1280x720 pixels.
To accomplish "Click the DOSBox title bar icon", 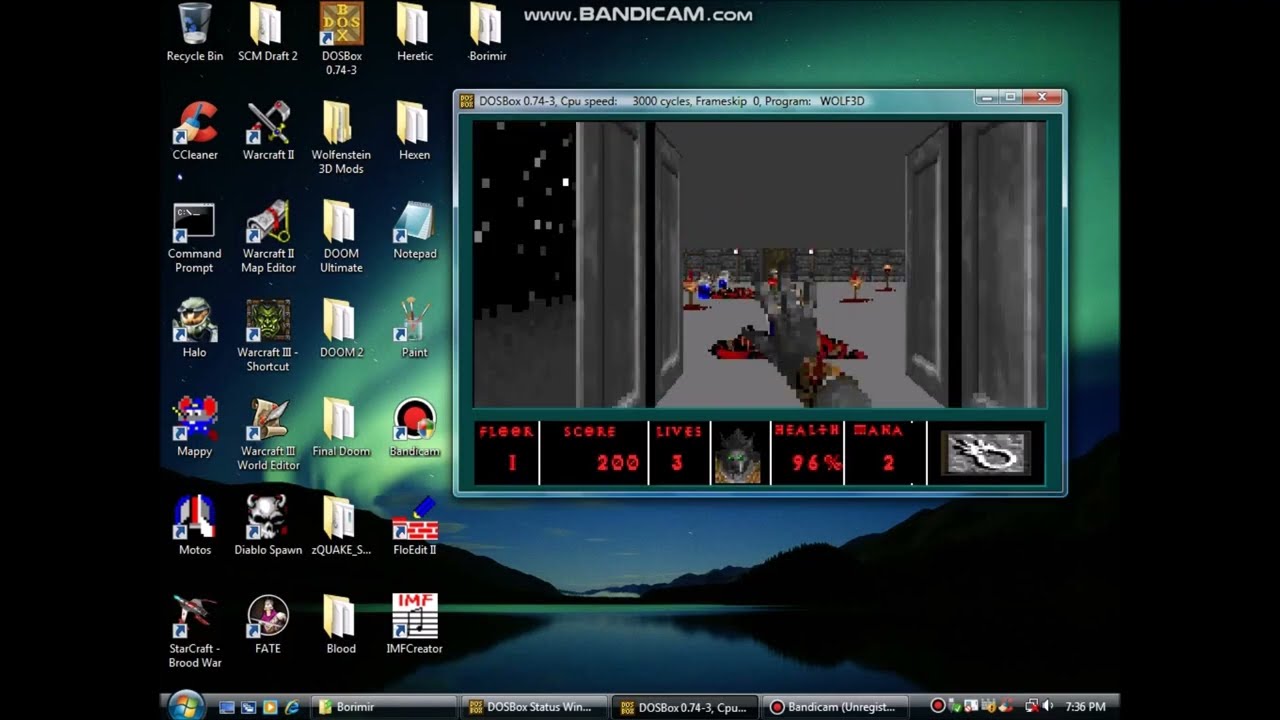I will point(467,101).
